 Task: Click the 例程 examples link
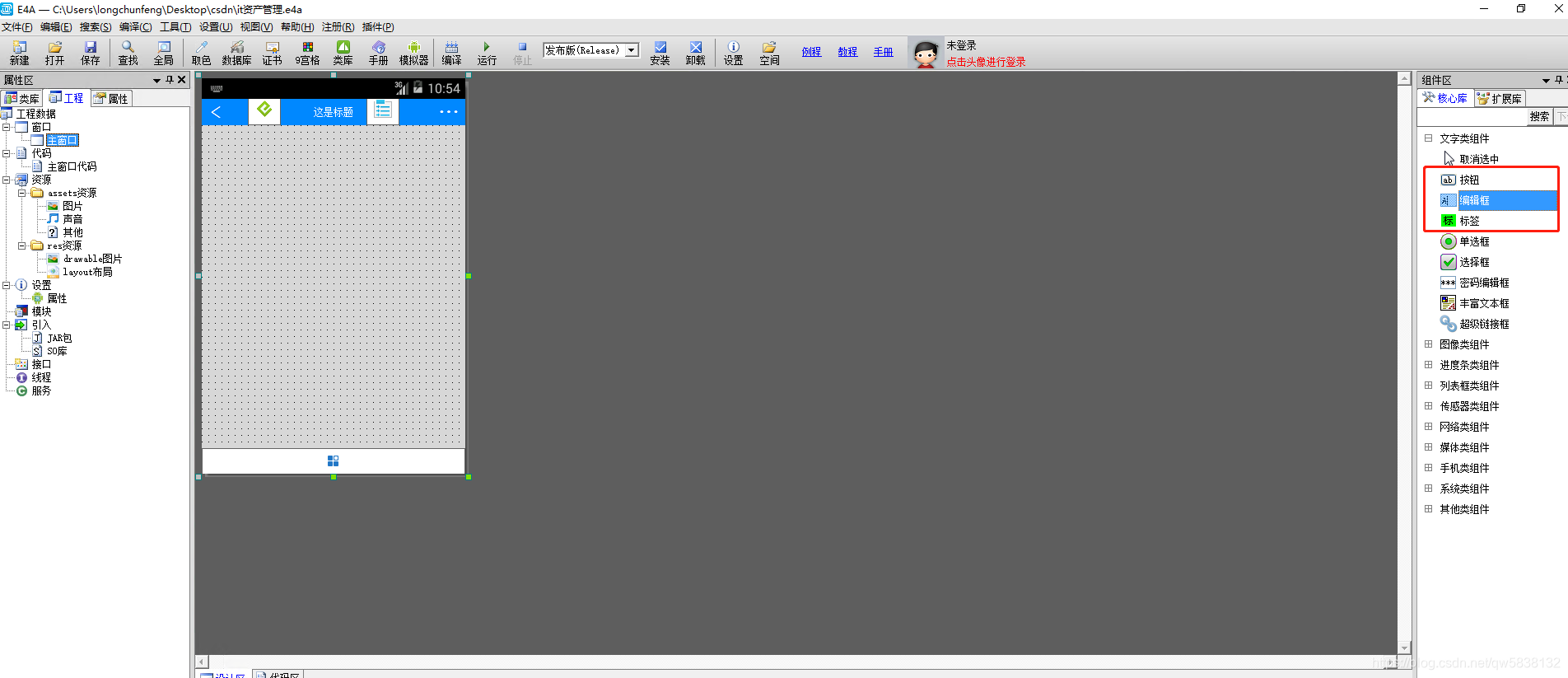pos(811,52)
